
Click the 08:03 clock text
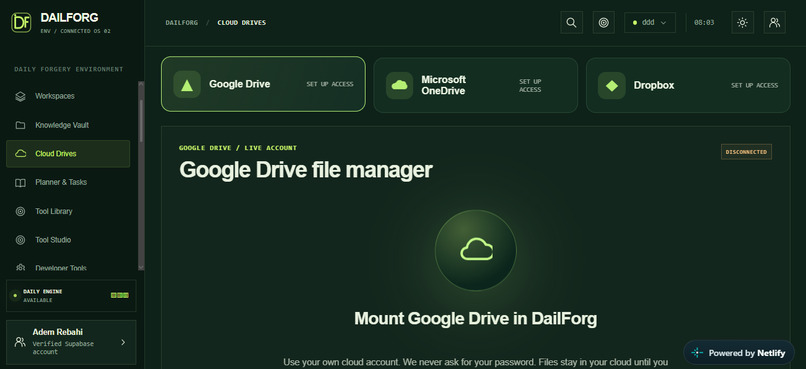click(704, 23)
